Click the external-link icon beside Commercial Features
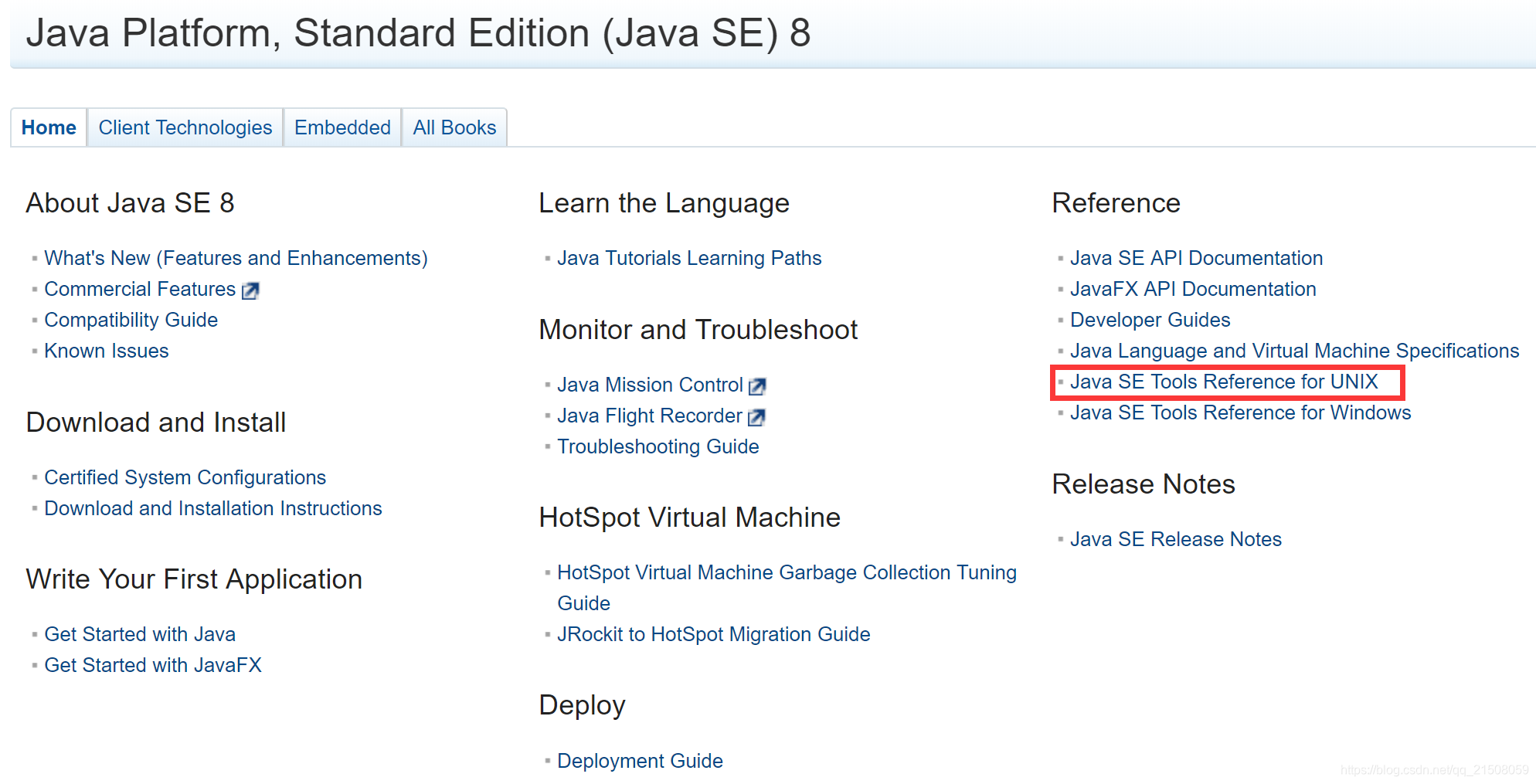Viewport: 1536px width, 784px height. point(250,290)
